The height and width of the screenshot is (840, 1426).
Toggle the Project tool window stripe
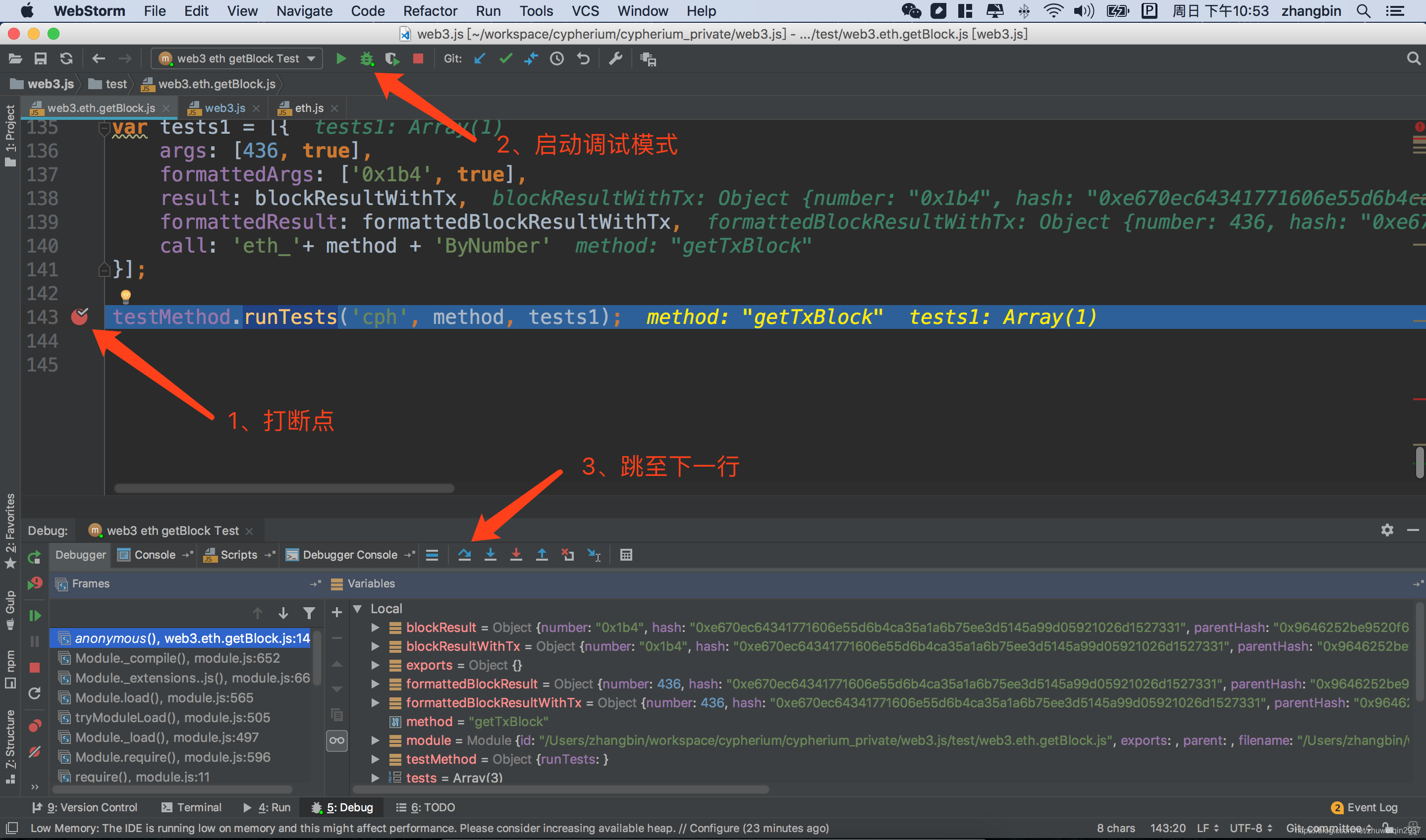[x=10, y=136]
